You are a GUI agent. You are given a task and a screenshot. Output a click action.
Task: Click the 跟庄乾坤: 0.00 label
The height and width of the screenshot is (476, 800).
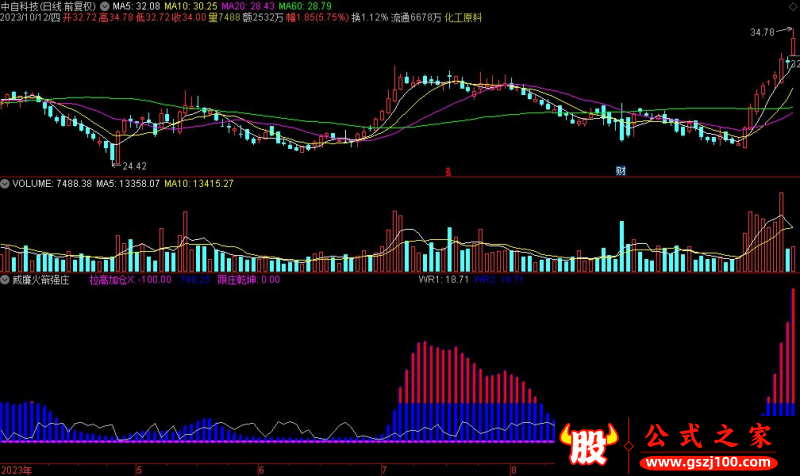pos(248,280)
